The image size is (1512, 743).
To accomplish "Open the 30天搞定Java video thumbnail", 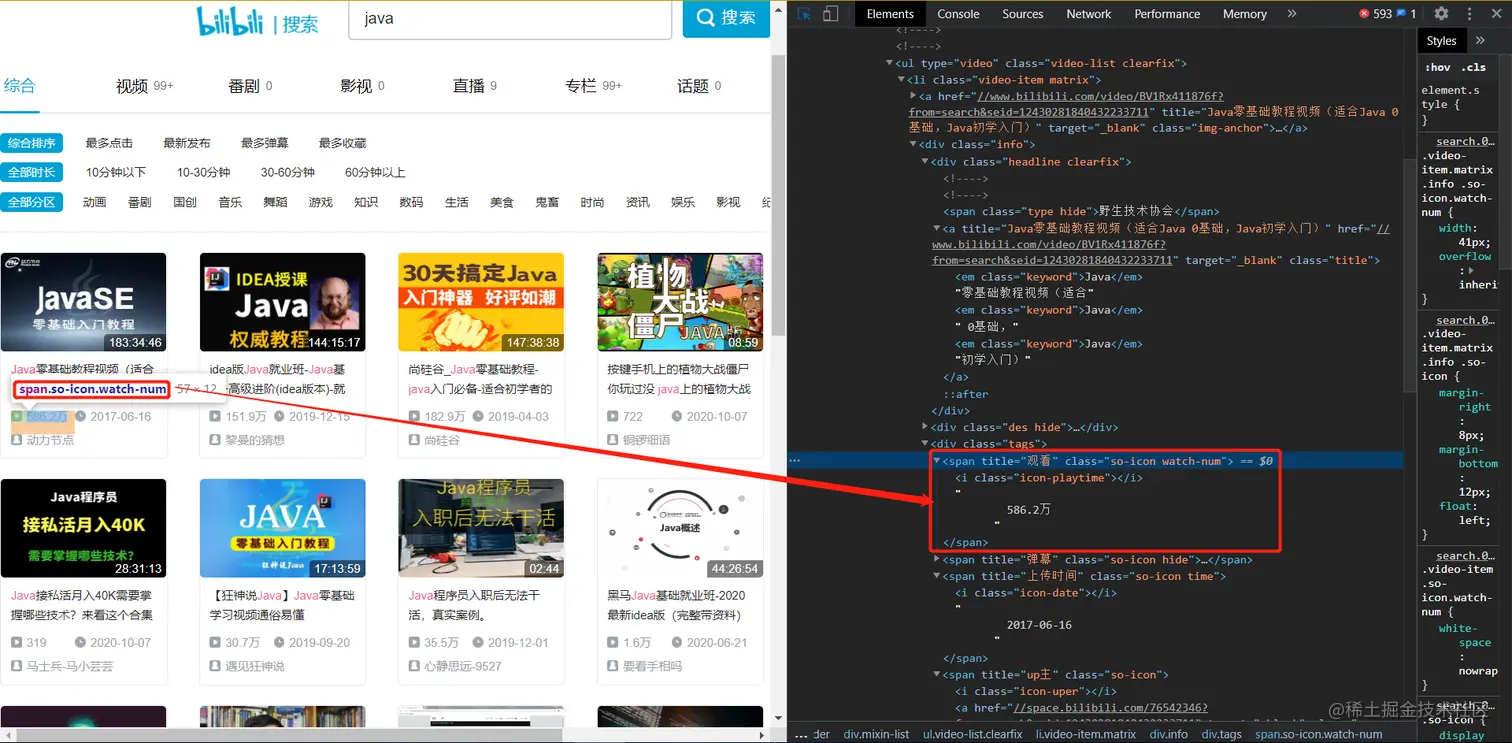I will coord(481,302).
